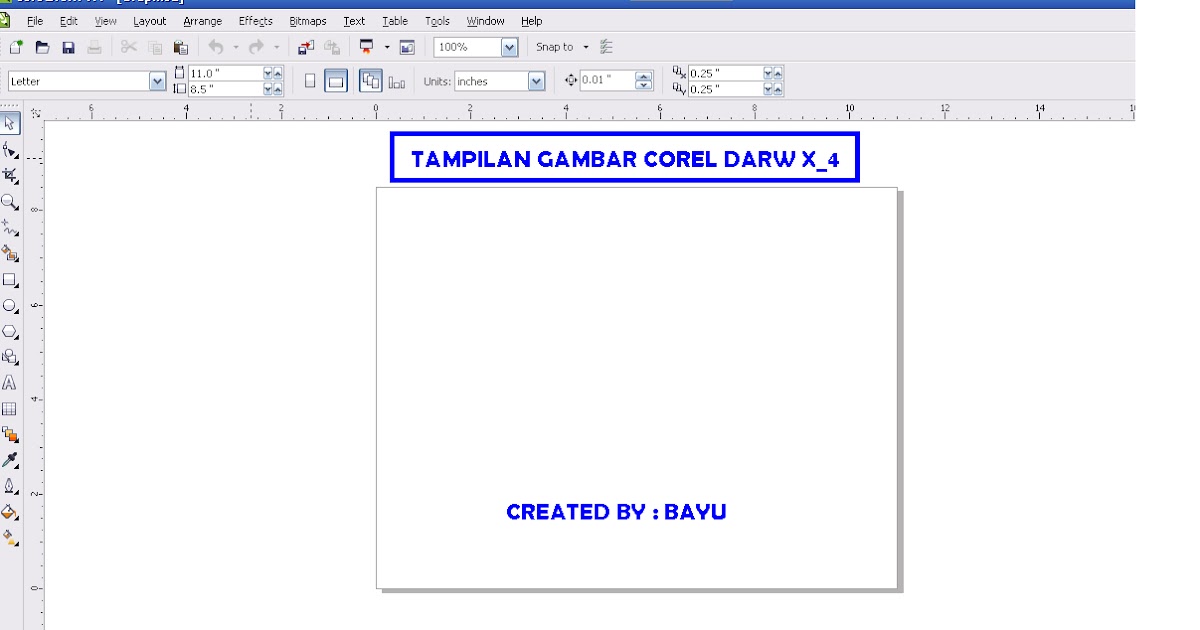
Task: Select the Polygon tool
Action: [x=10, y=331]
